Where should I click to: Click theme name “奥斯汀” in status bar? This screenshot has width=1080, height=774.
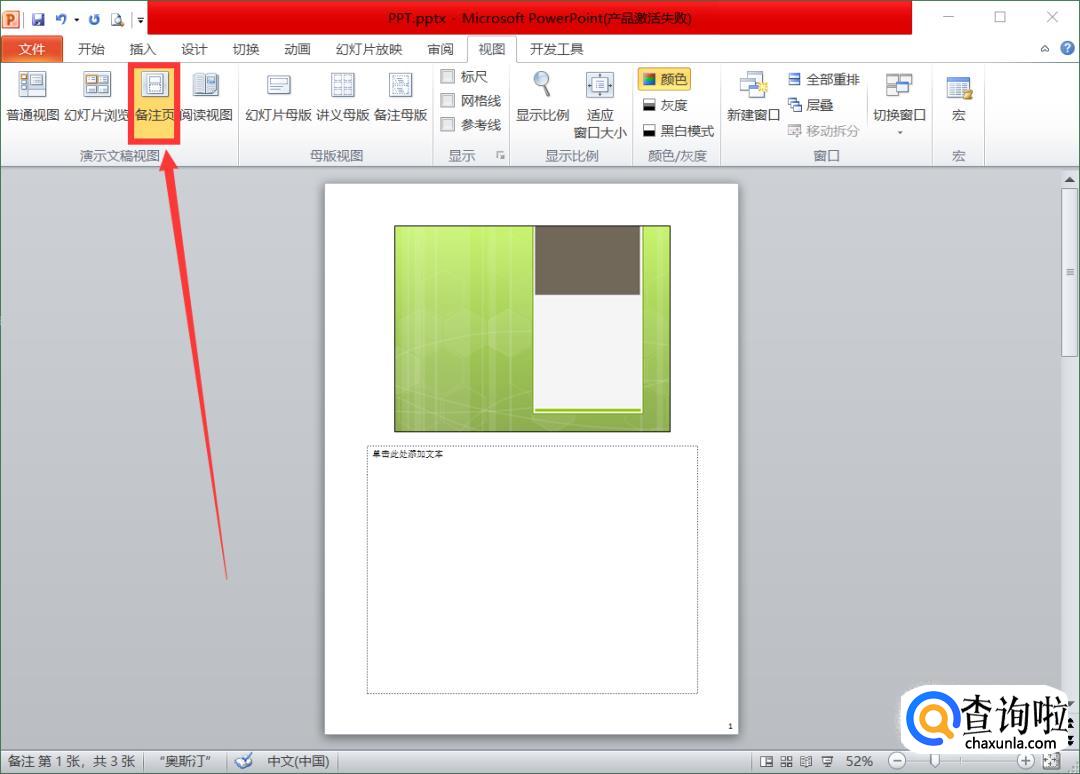tap(185, 761)
